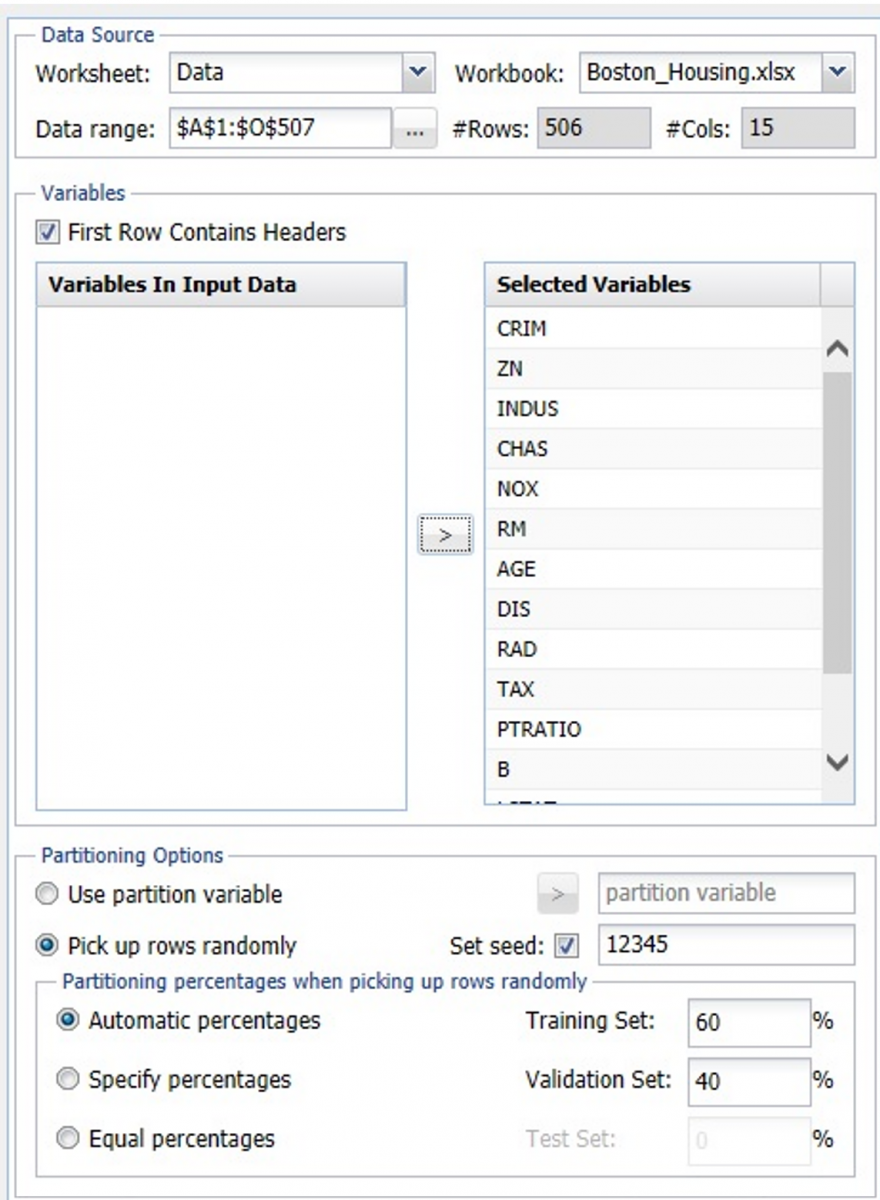880x1200 pixels.
Task: Select Use partition variable option
Action: tap(48, 894)
